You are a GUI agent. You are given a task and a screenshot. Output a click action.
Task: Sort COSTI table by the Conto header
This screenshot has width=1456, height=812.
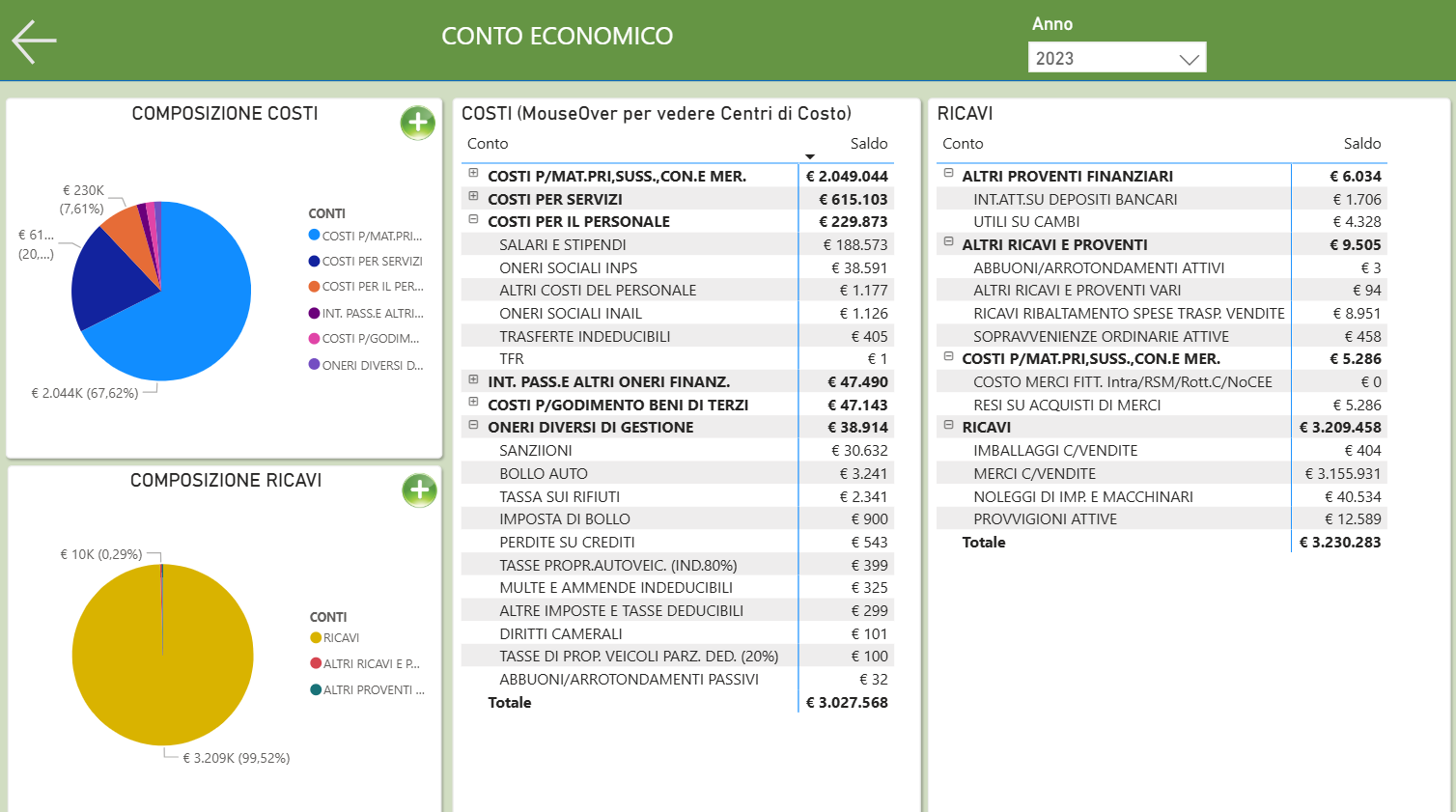pyautogui.click(x=488, y=144)
